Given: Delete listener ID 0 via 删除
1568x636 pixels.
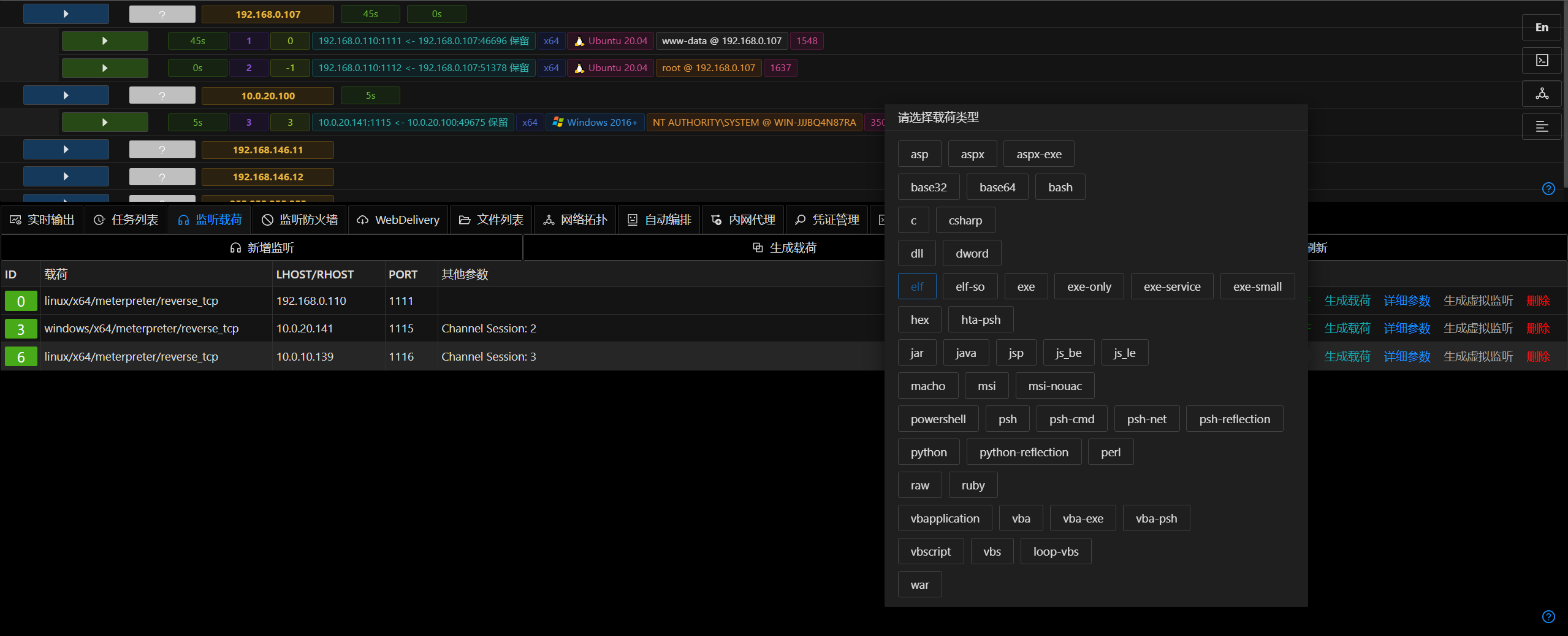Looking at the screenshot, I should point(1538,301).
